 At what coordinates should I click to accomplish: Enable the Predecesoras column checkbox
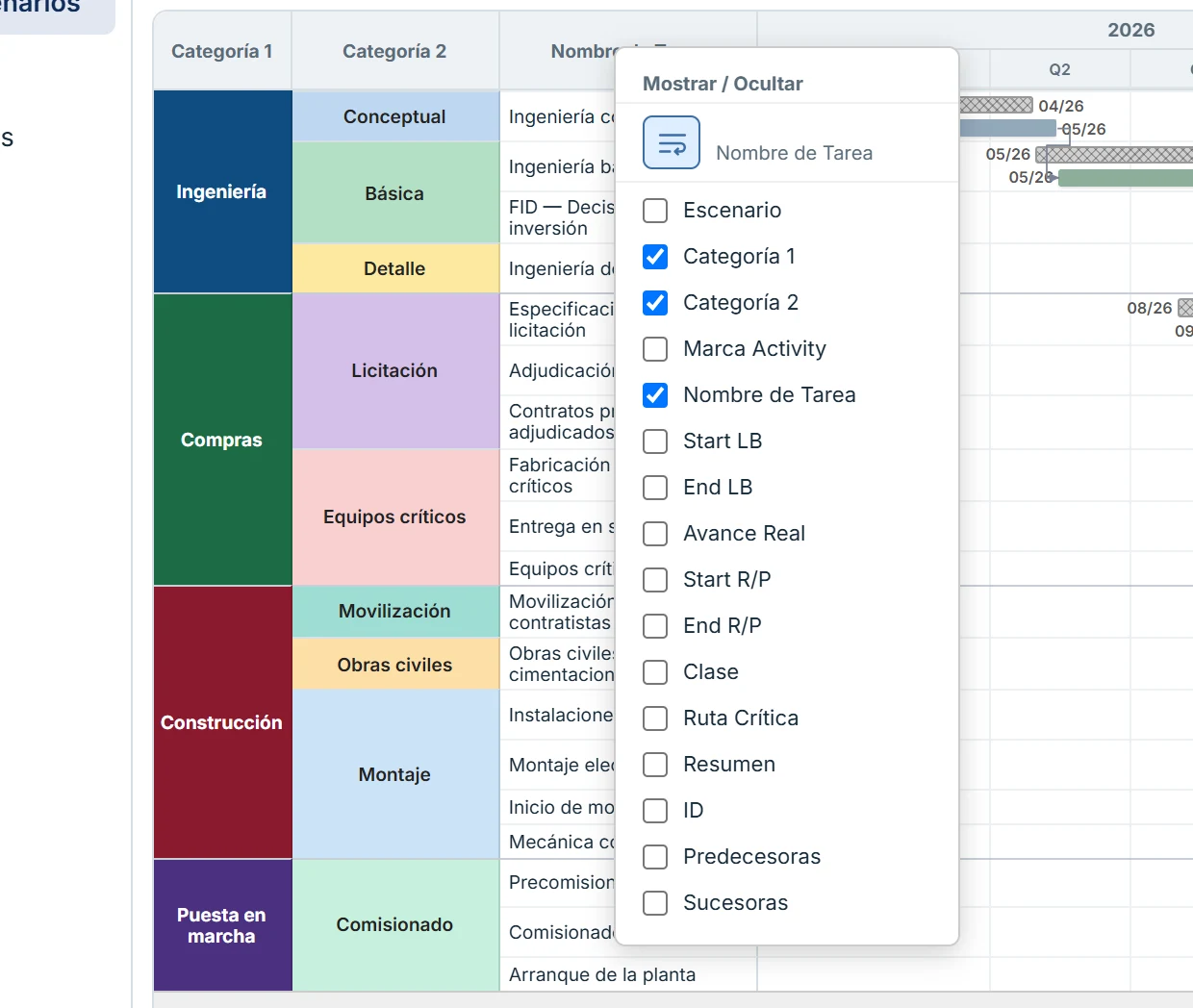(x=655, y=857)
